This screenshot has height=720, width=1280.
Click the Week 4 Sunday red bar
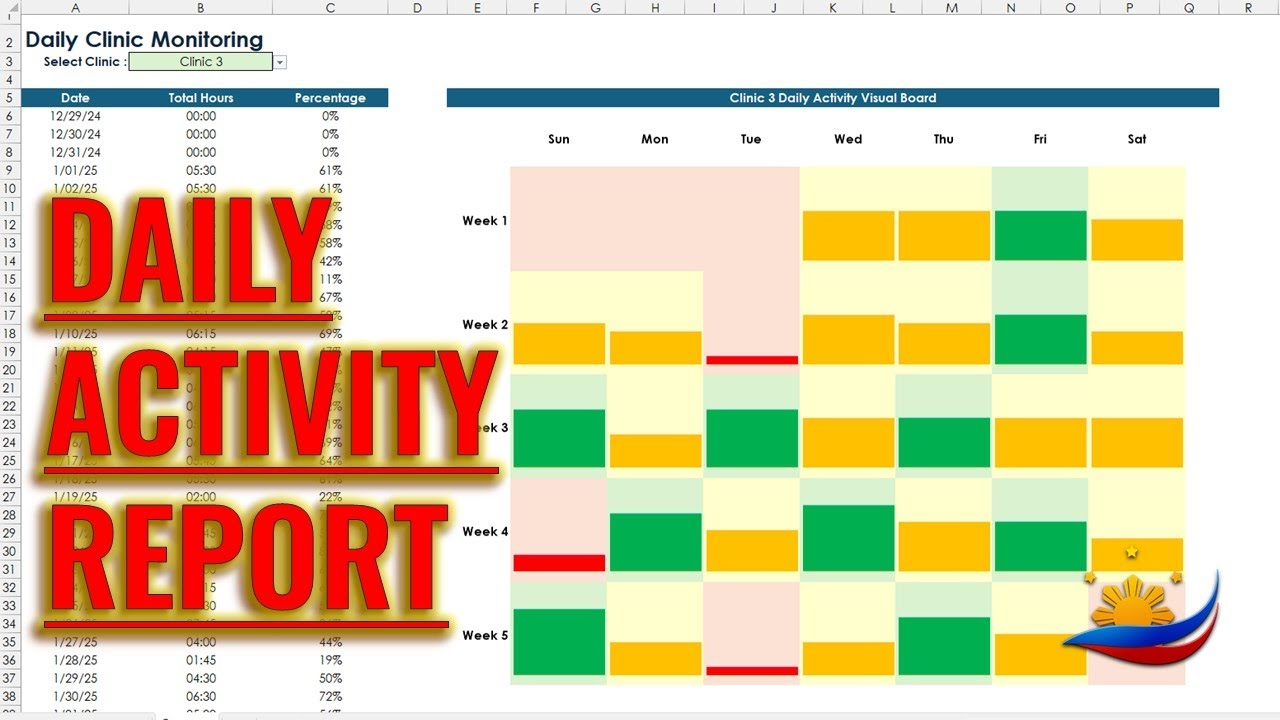559,563
